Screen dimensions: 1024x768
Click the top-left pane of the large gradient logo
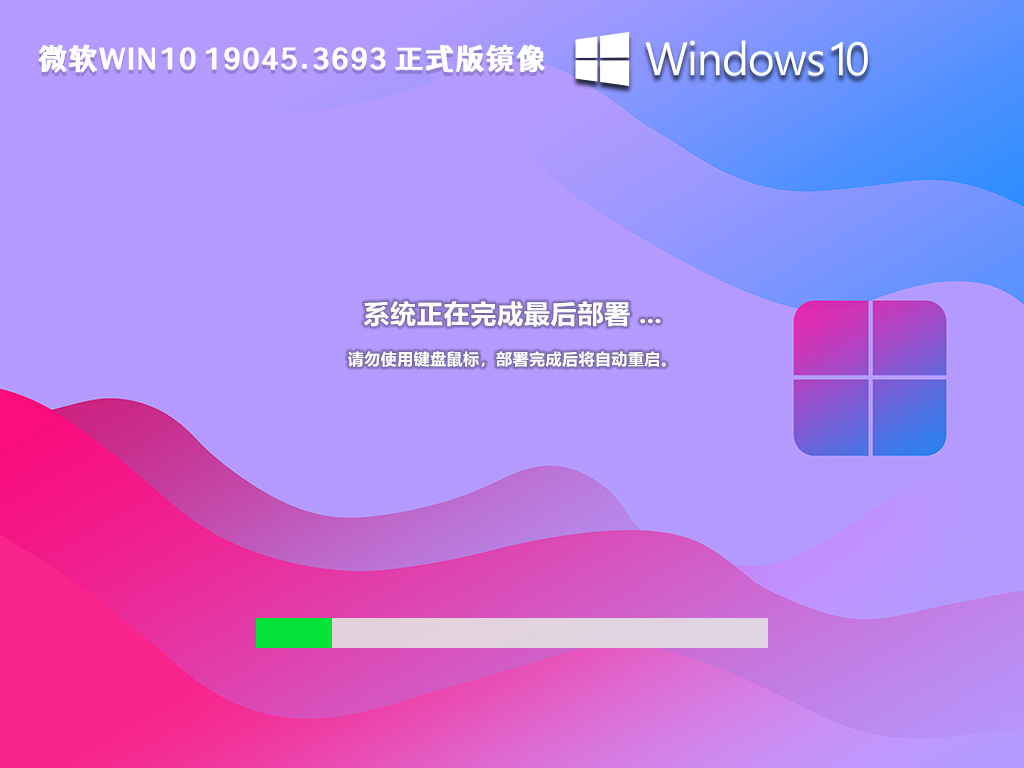point(831,338)
